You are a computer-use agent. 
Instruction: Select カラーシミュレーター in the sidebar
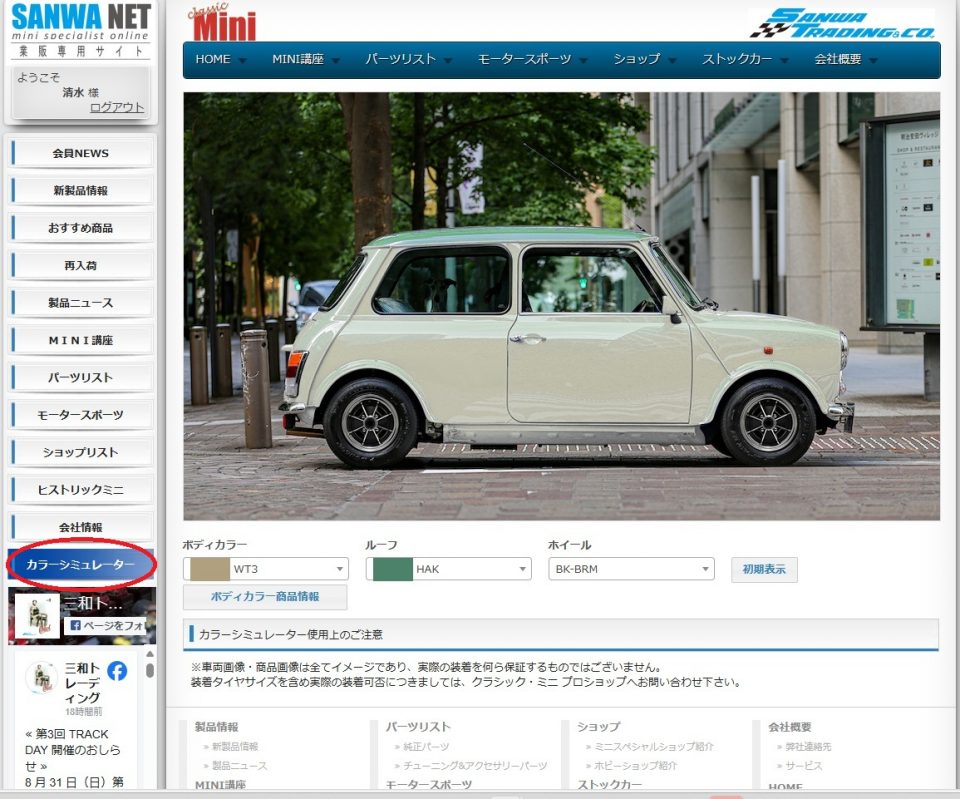coord(80,565)
